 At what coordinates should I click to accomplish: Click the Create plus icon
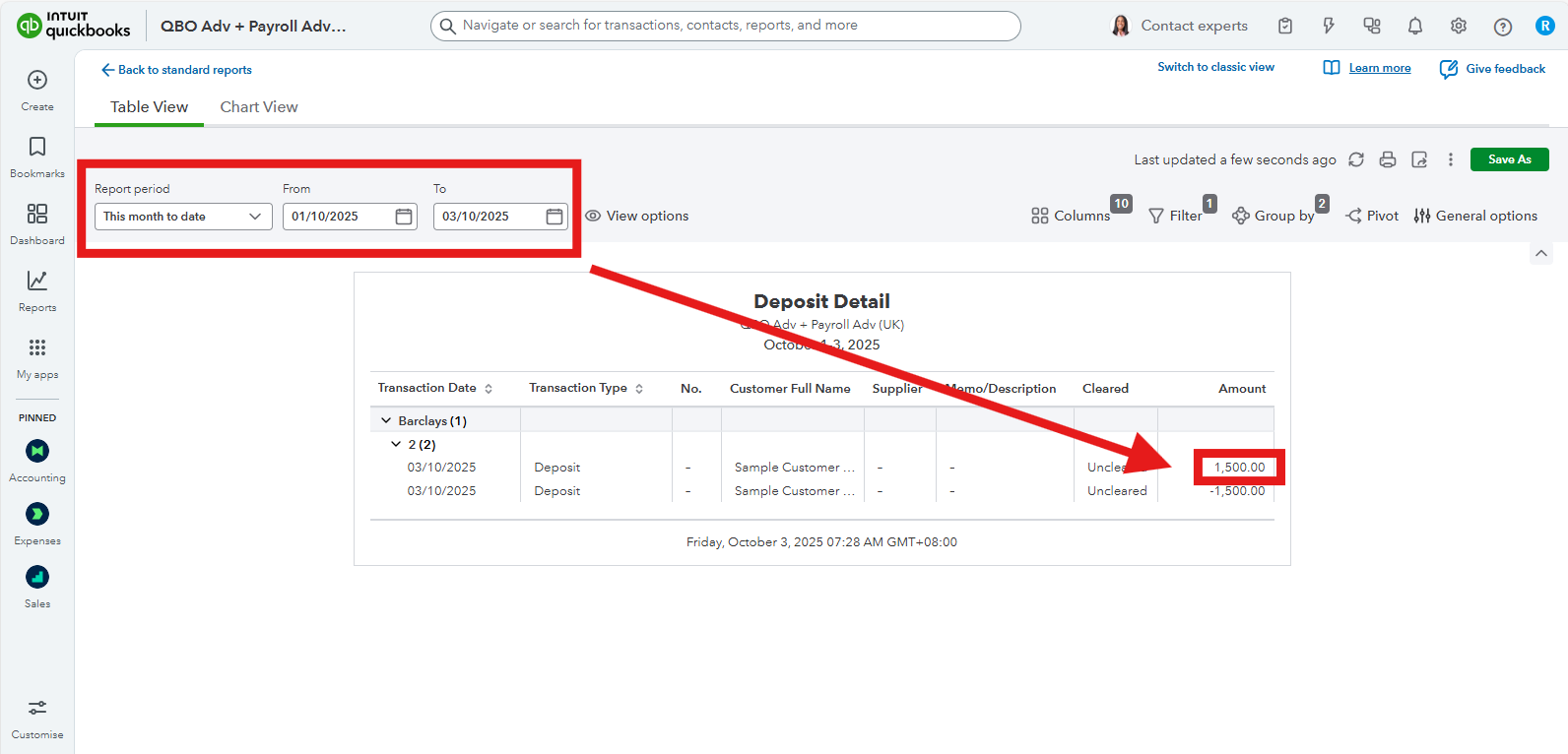(37, 80)
